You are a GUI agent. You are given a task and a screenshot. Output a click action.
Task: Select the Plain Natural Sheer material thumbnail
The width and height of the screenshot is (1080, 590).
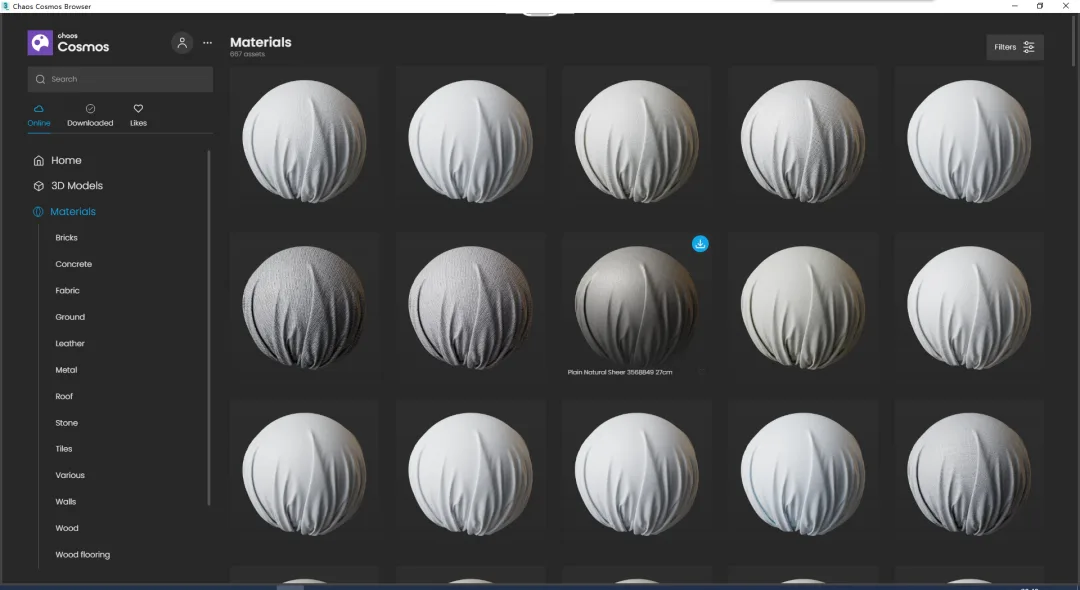636,306
